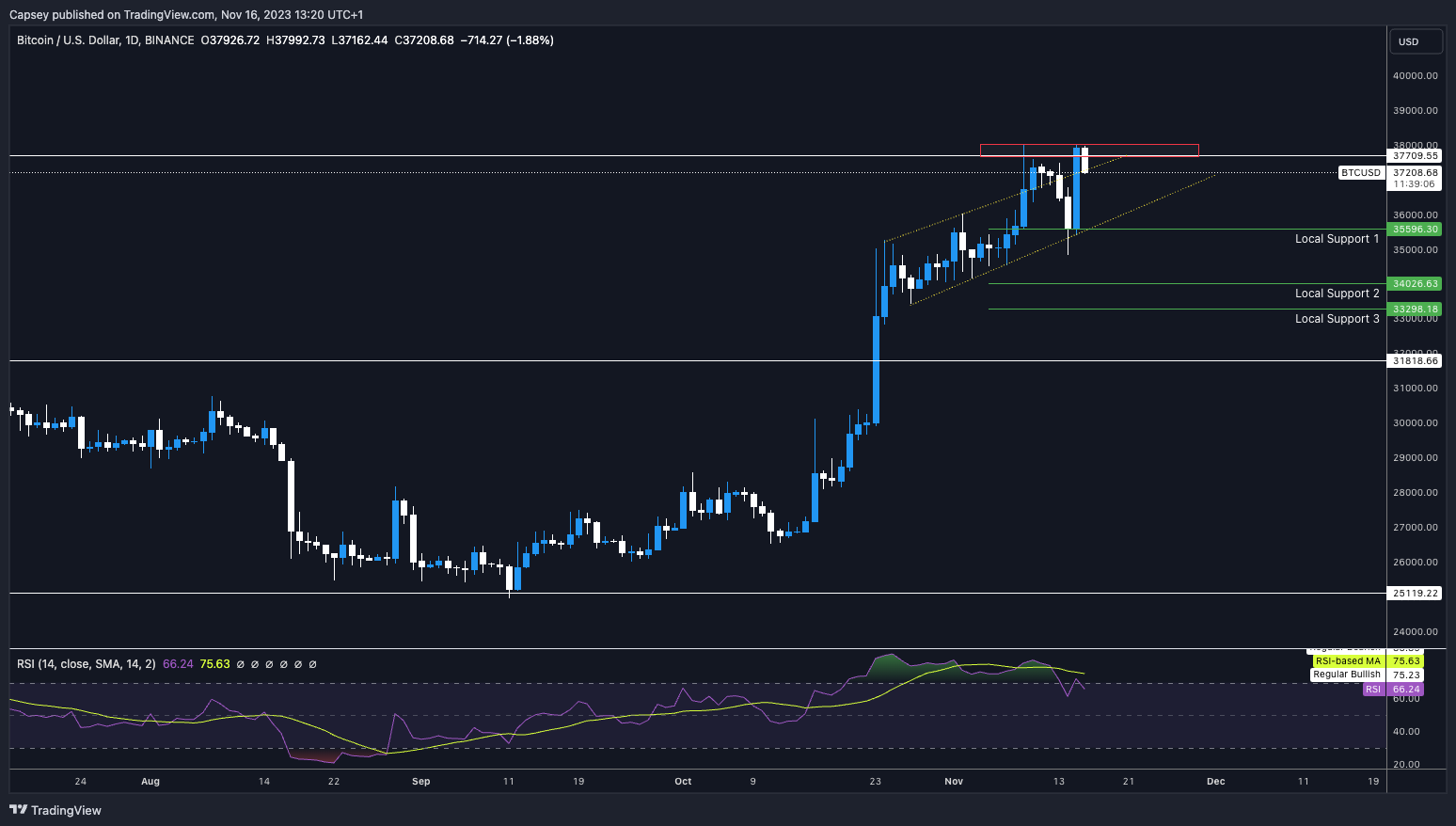1456x826 pixels.
Task: Select the high price H37992.73 value
Action: pos(295,40)
